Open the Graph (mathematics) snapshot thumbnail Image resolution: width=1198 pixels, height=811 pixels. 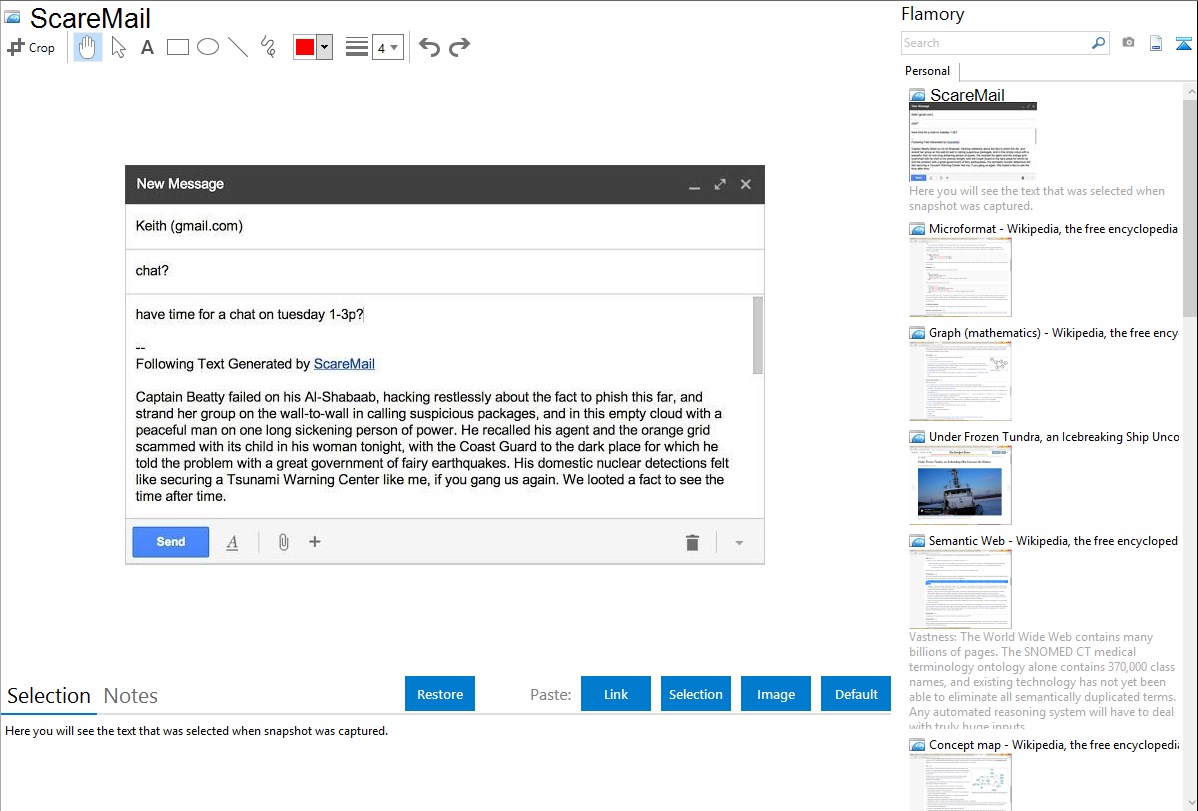960,381
